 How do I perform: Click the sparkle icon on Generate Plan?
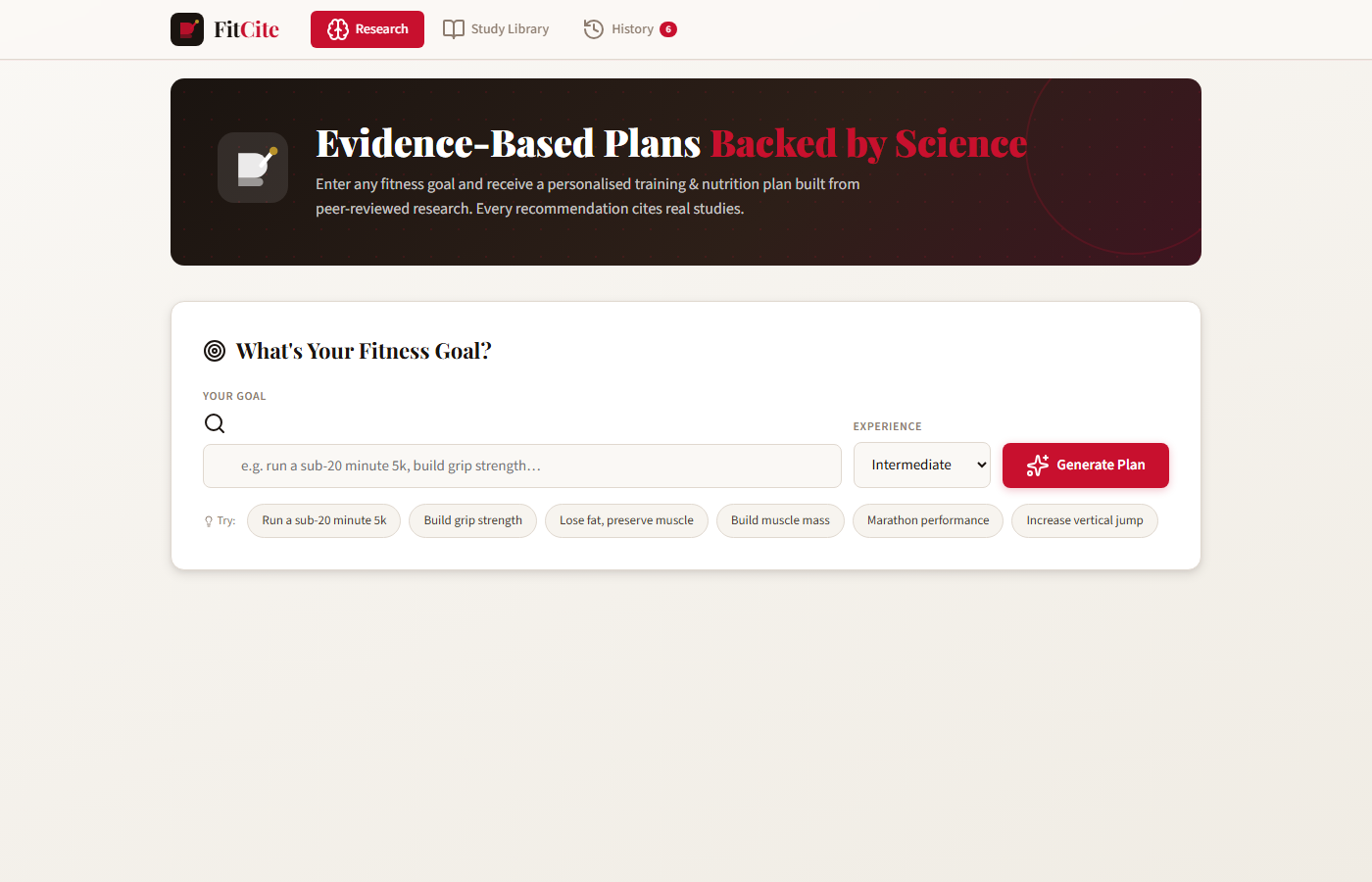point(1038,465)
